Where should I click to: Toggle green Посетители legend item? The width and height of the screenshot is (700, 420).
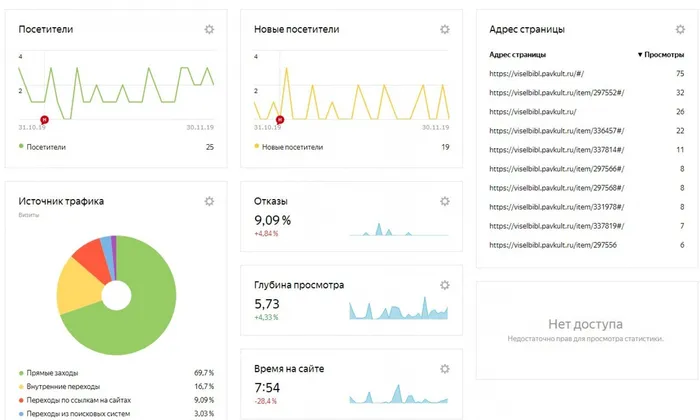tap(42, 147)
